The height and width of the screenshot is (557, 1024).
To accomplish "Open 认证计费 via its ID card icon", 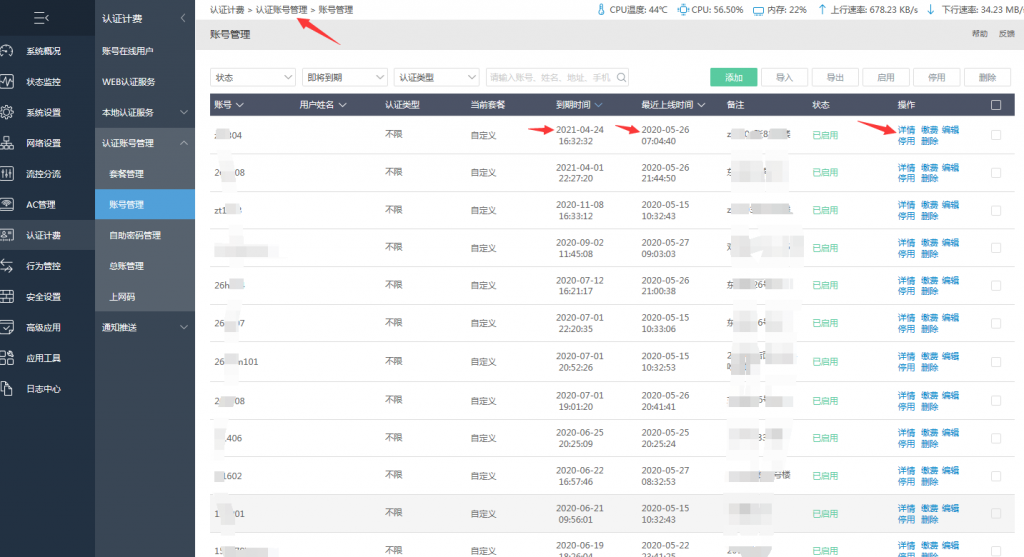I will pos(7,235).
